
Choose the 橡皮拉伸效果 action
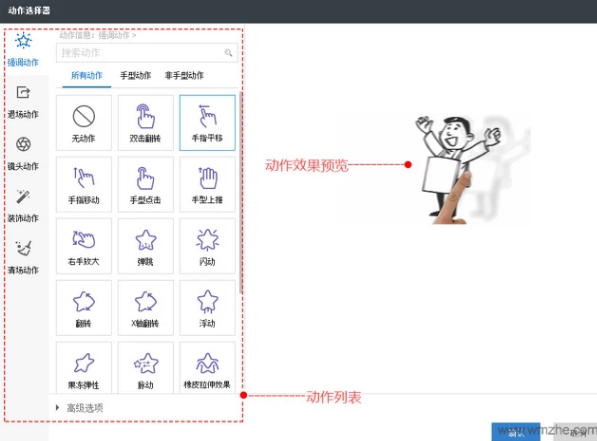(207, 368)
